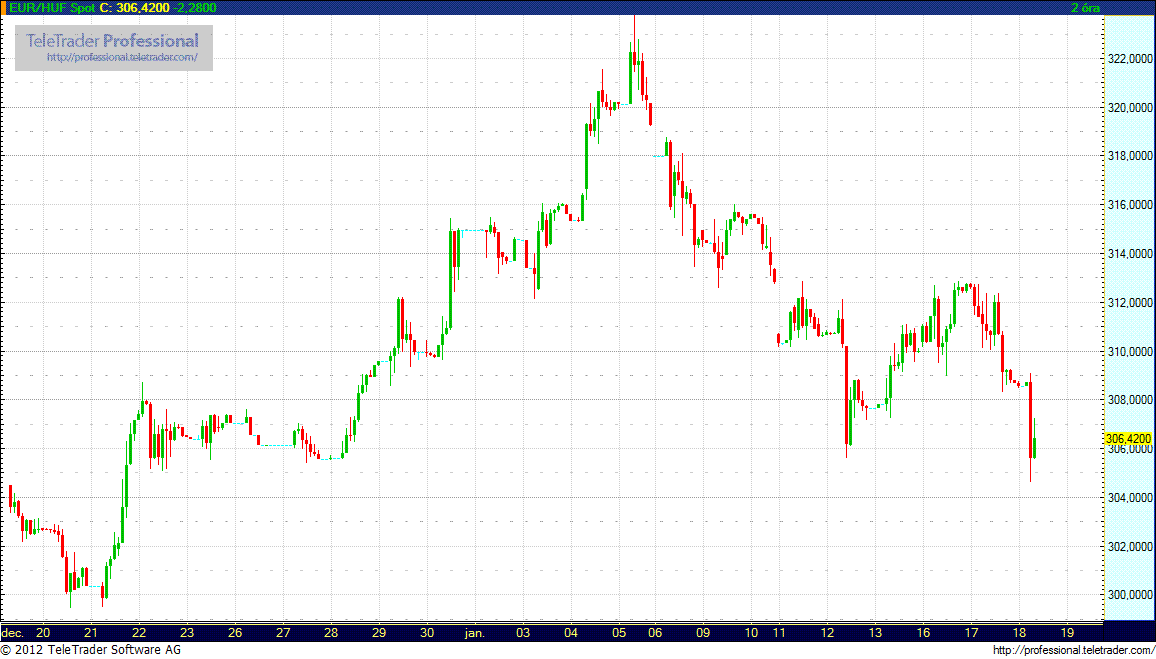Screen dimensions: 1156x659
Task: Click the yellow 306,4200 current price tag
Action: point(1129,438)
